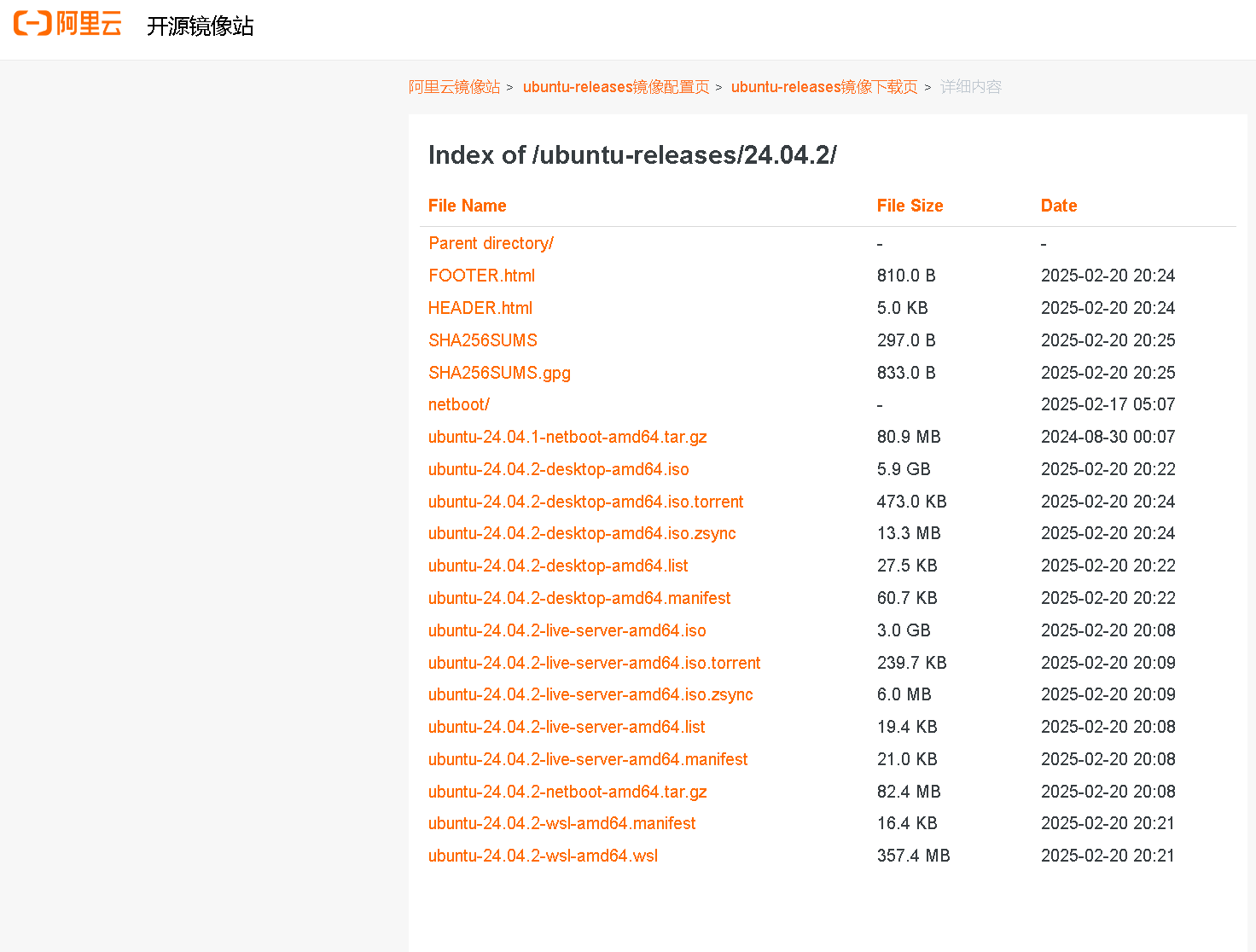Image resolution: width=1256 pixels, height=952 pixels.
Task: Select the 82.4 MB size value
Action: [909, 792]
